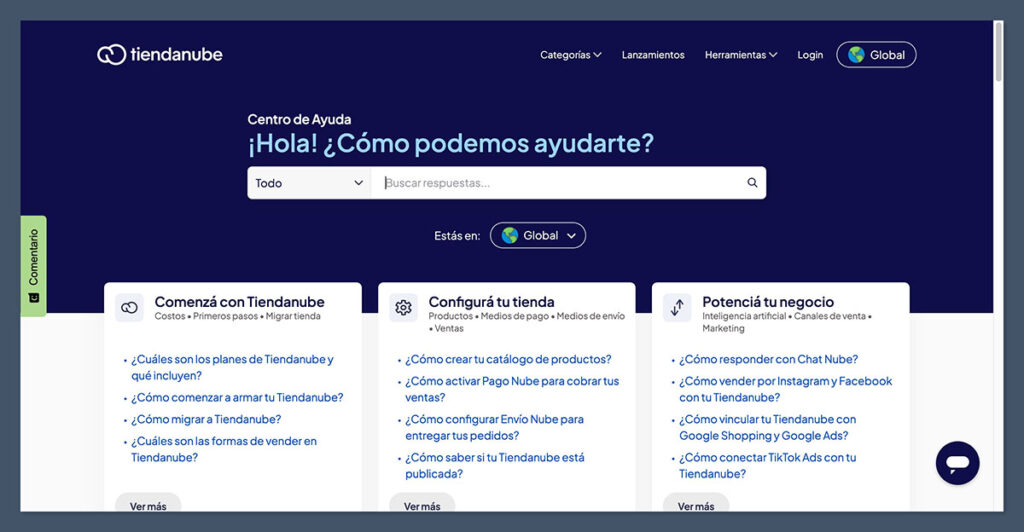Click Login in the navigation

click(810, 55)
